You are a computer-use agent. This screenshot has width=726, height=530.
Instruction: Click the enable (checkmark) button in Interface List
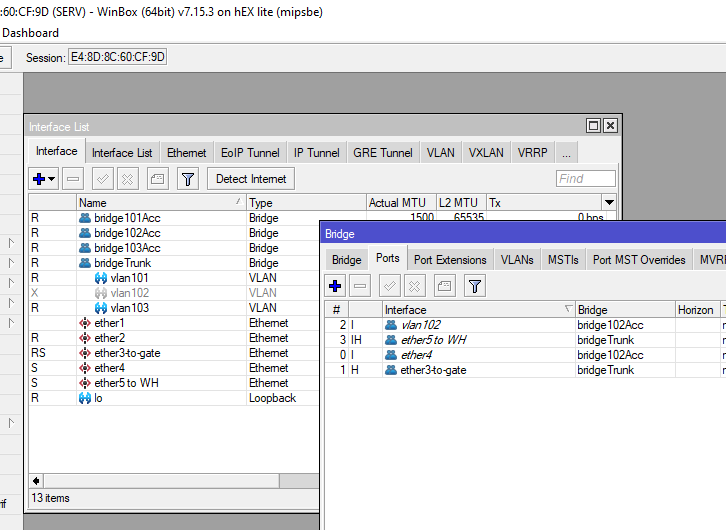tap(102, 179)
